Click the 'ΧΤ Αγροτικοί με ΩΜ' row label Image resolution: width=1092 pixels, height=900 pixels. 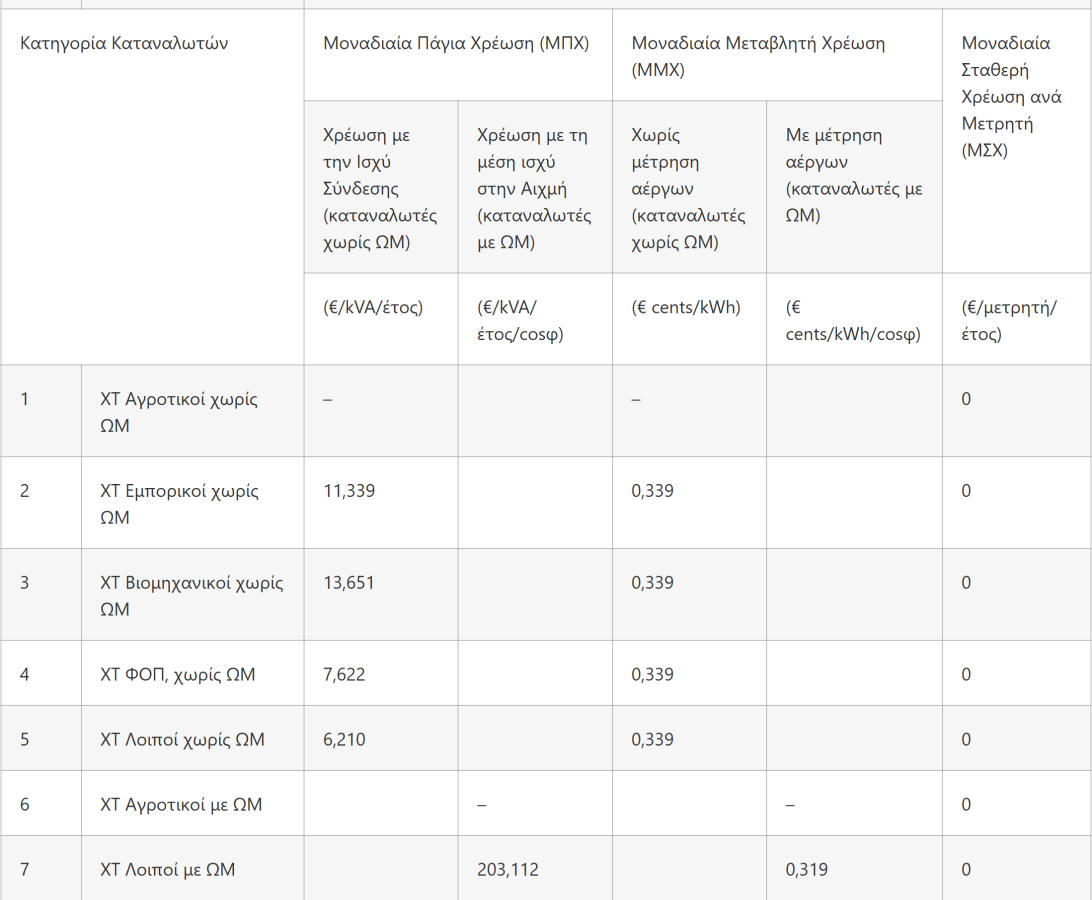(x=181, y=805)
